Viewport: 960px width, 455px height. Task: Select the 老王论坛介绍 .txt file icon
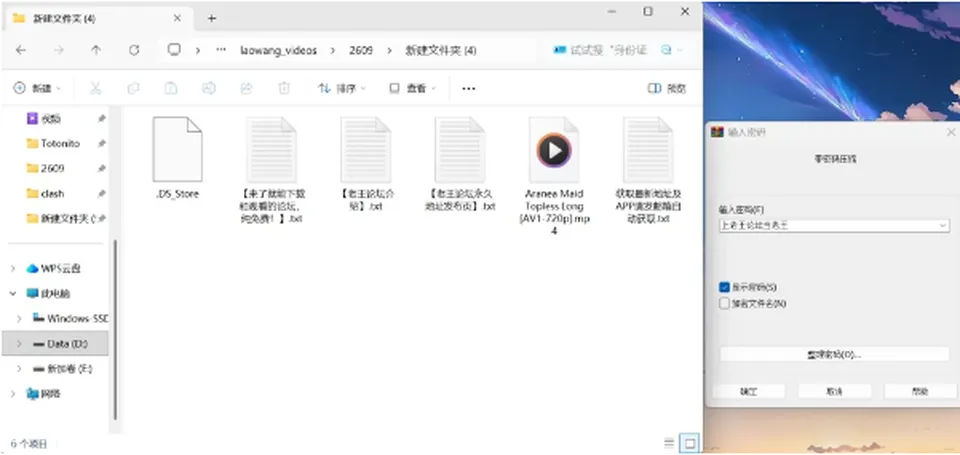coord(366,149)
